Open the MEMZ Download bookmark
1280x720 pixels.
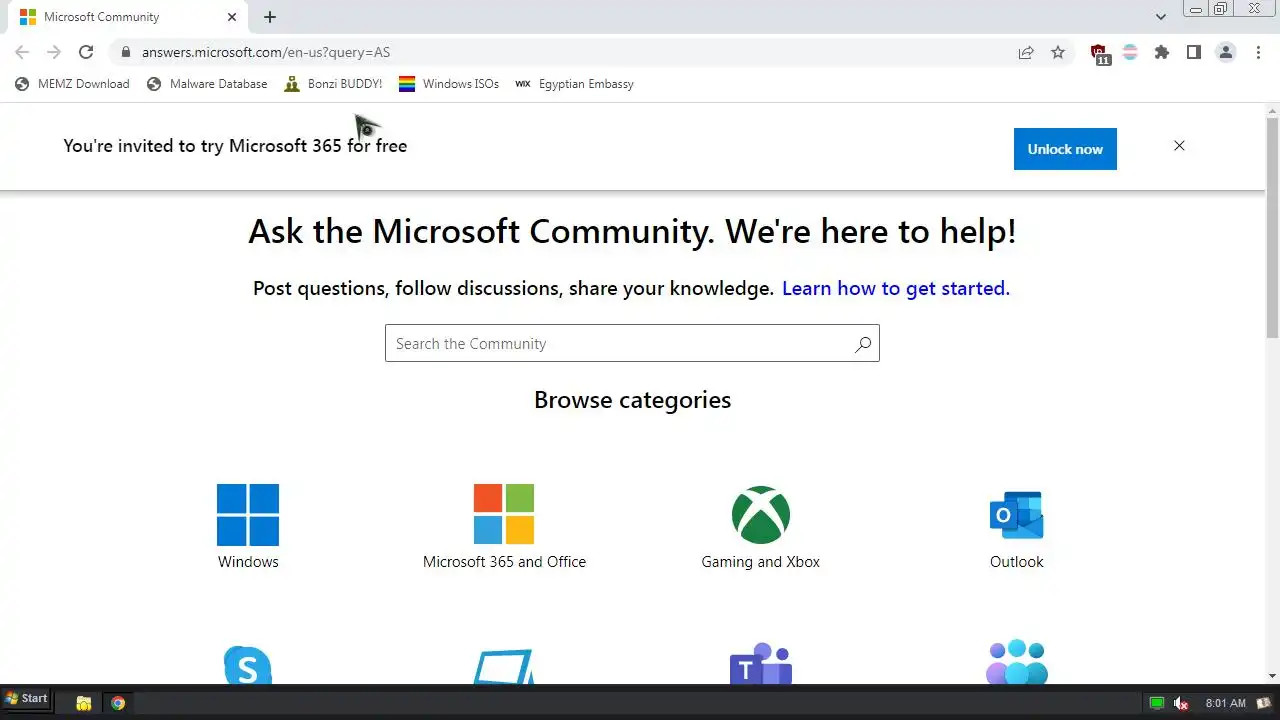(x=72, y=84)
